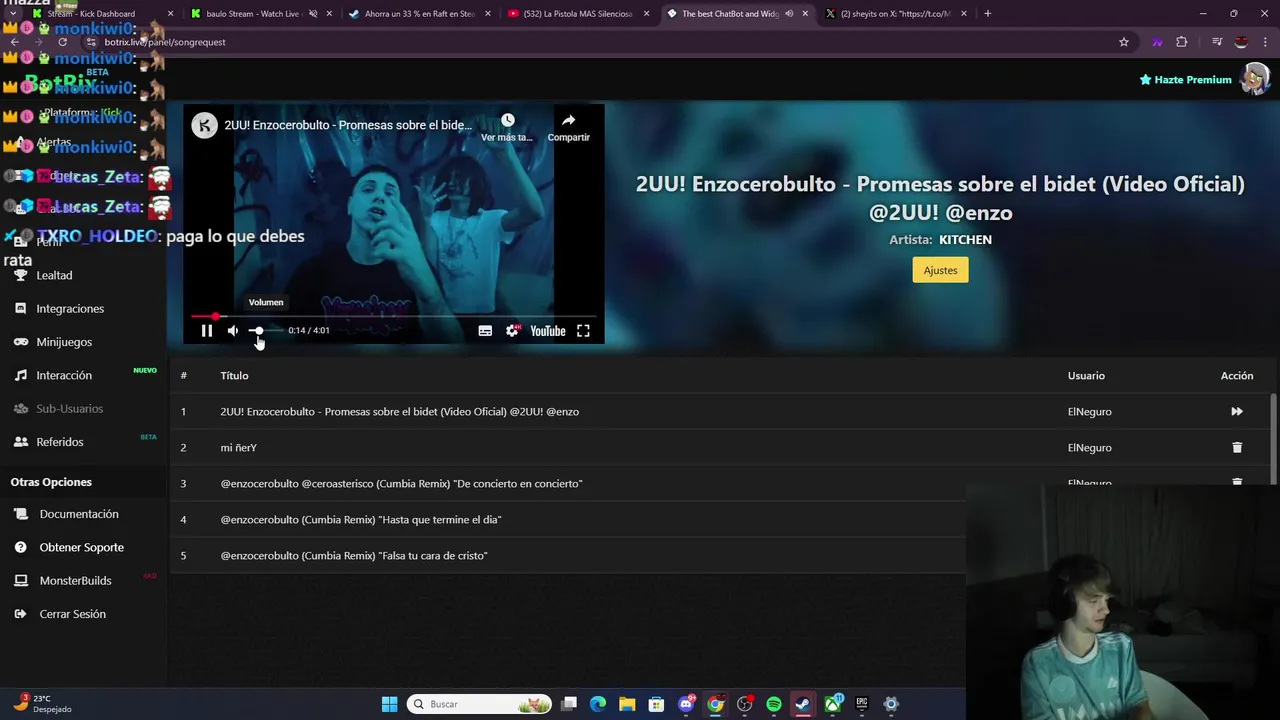Click Obtener Soporte link
Image resolution: width=1280 pixels, height=720 pixels.
(82, 547)
